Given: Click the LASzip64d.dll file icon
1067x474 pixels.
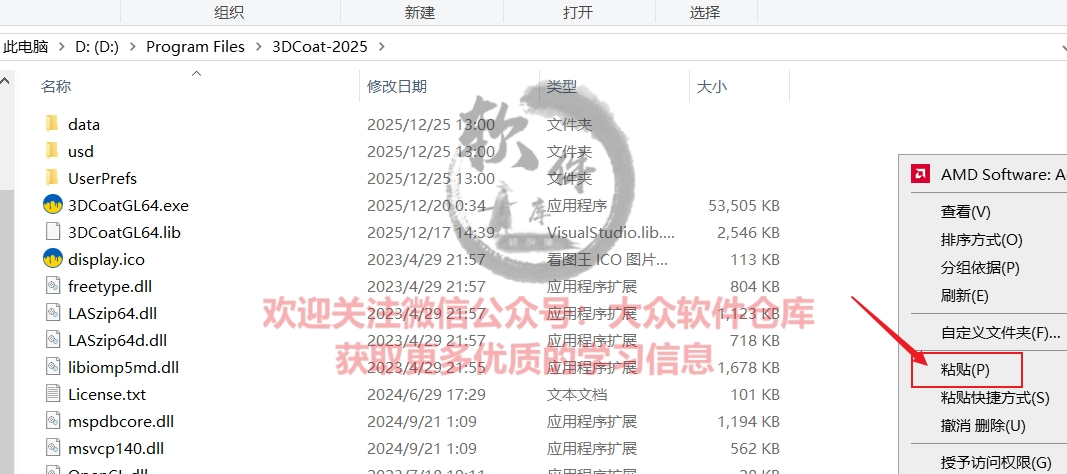Looking at the screenshot, I should (x=52, y=340).
